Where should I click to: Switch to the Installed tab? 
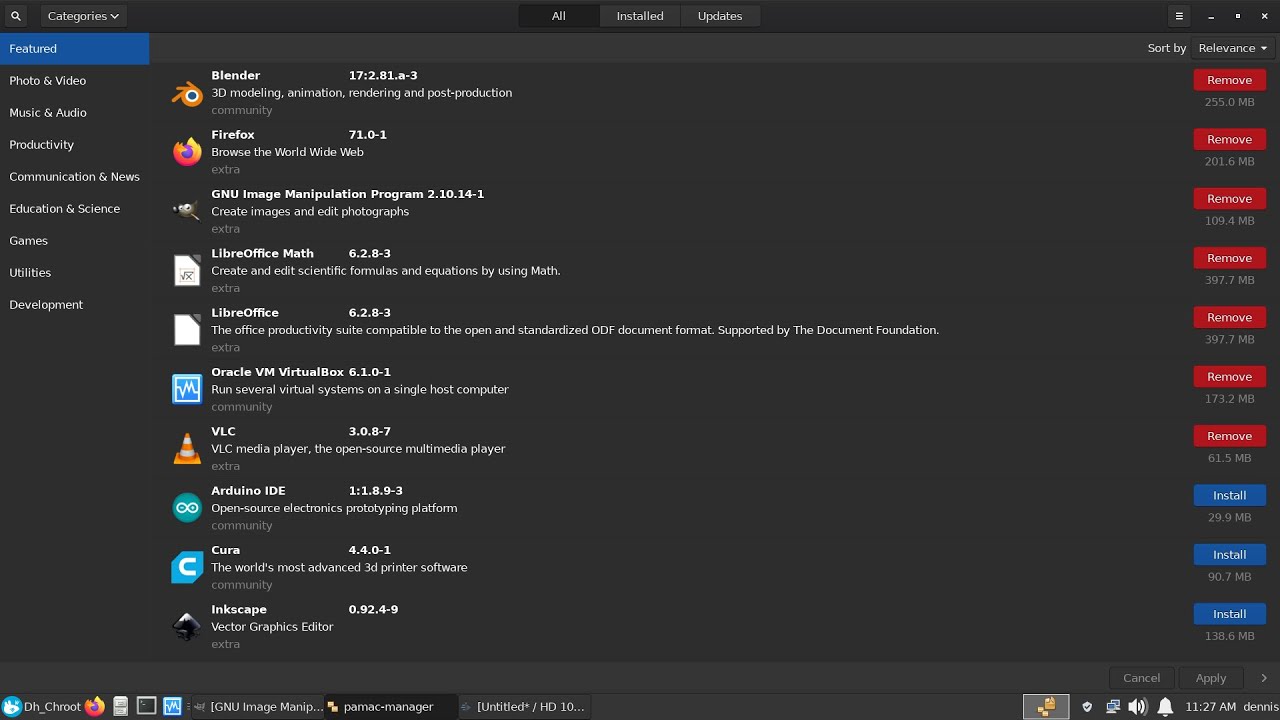[x=640, y=16]
